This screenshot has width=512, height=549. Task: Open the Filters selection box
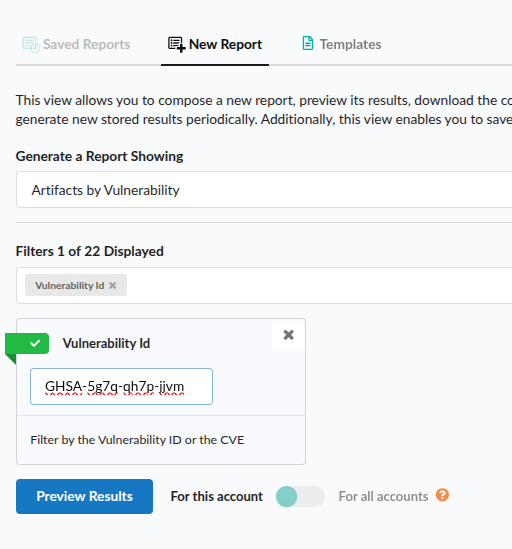pyautogui.click(x=264, y=285)
